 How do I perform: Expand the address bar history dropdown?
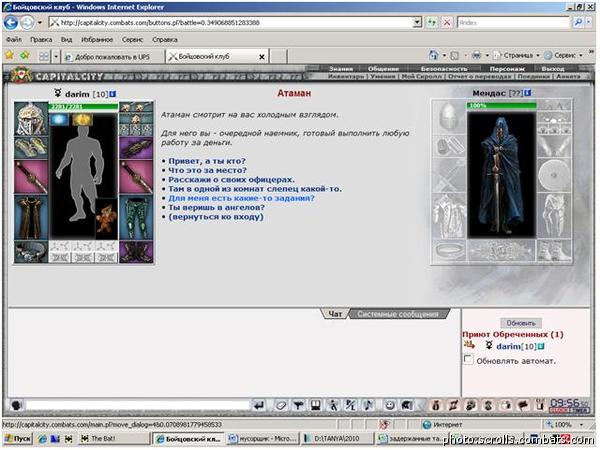[417, 23]
